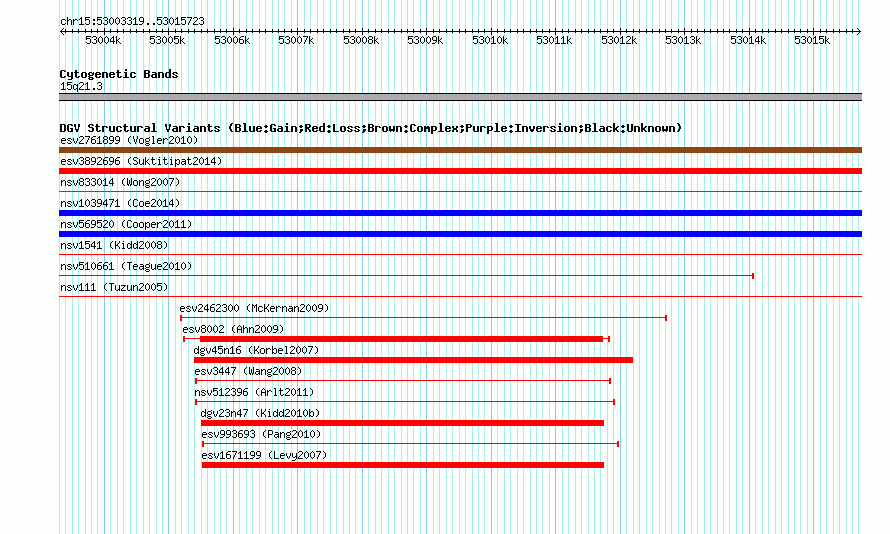The image size is (890, 534).
Task: Click the nsv833014 (Wong2007) label
Action: tap(120, 182)
